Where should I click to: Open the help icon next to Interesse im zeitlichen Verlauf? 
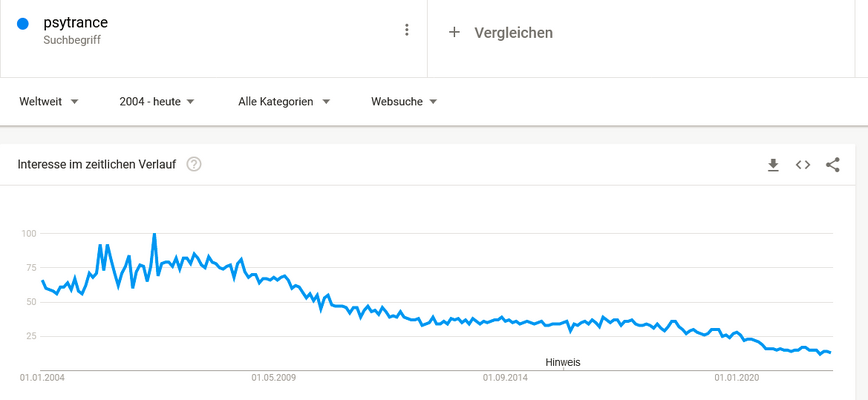[194, 164]
